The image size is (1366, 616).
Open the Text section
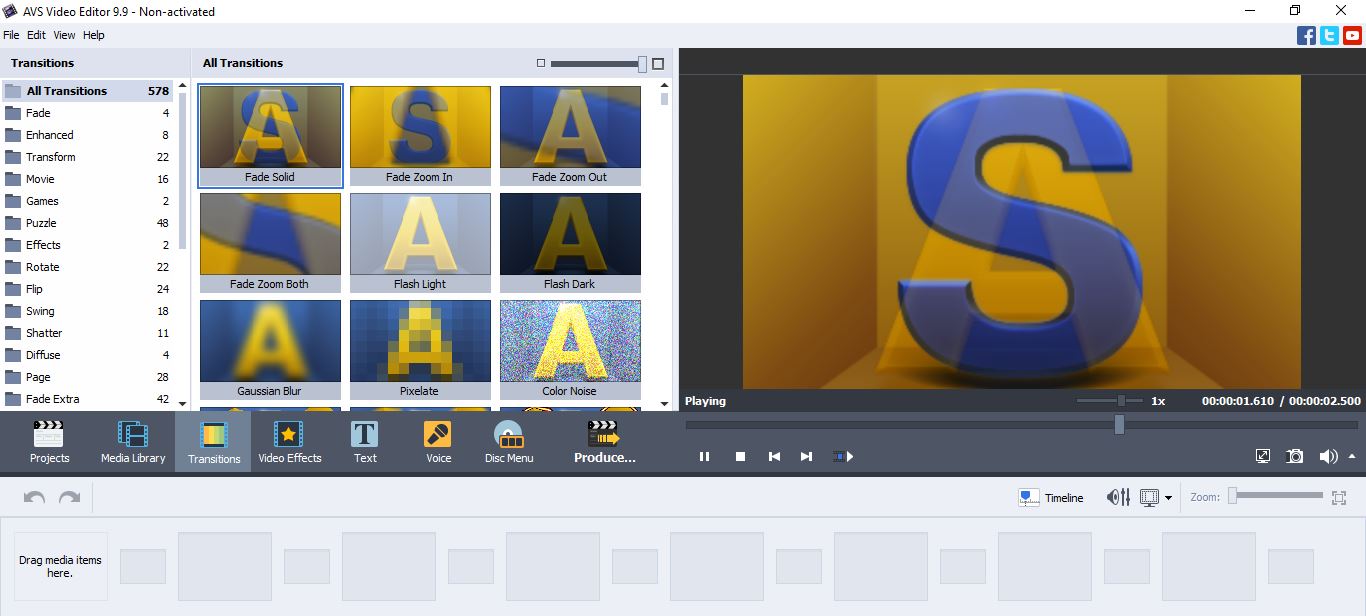coord(365,442)
